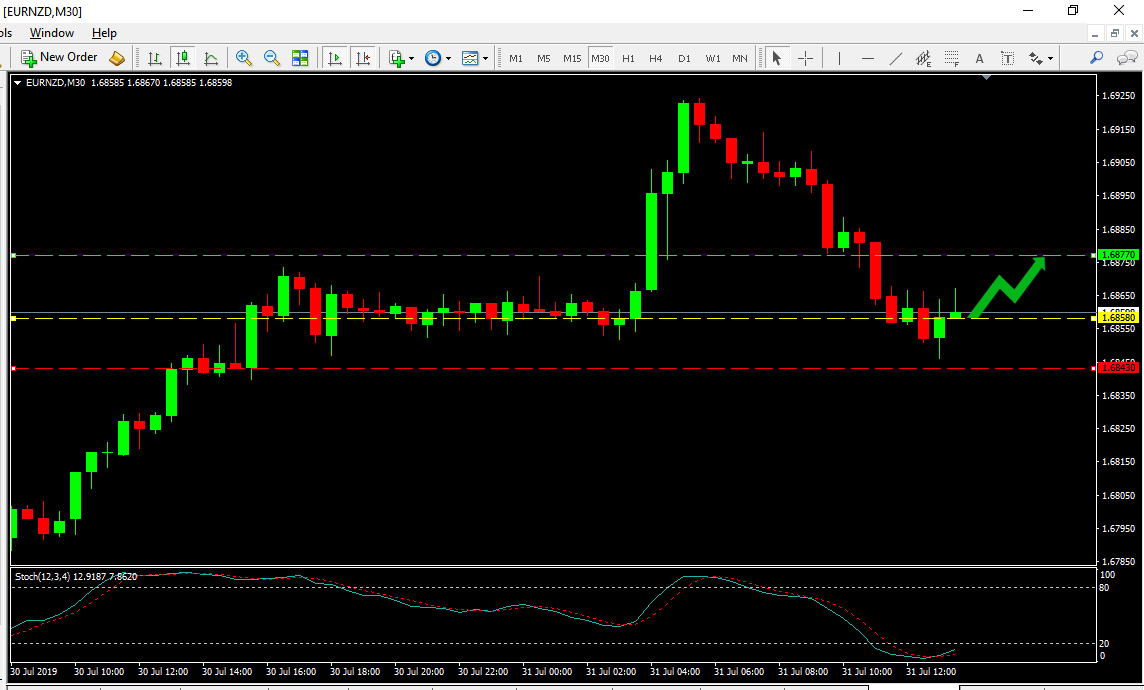Open the Help menu
The height and width of the screenshot is (690, 1144).
104,33
